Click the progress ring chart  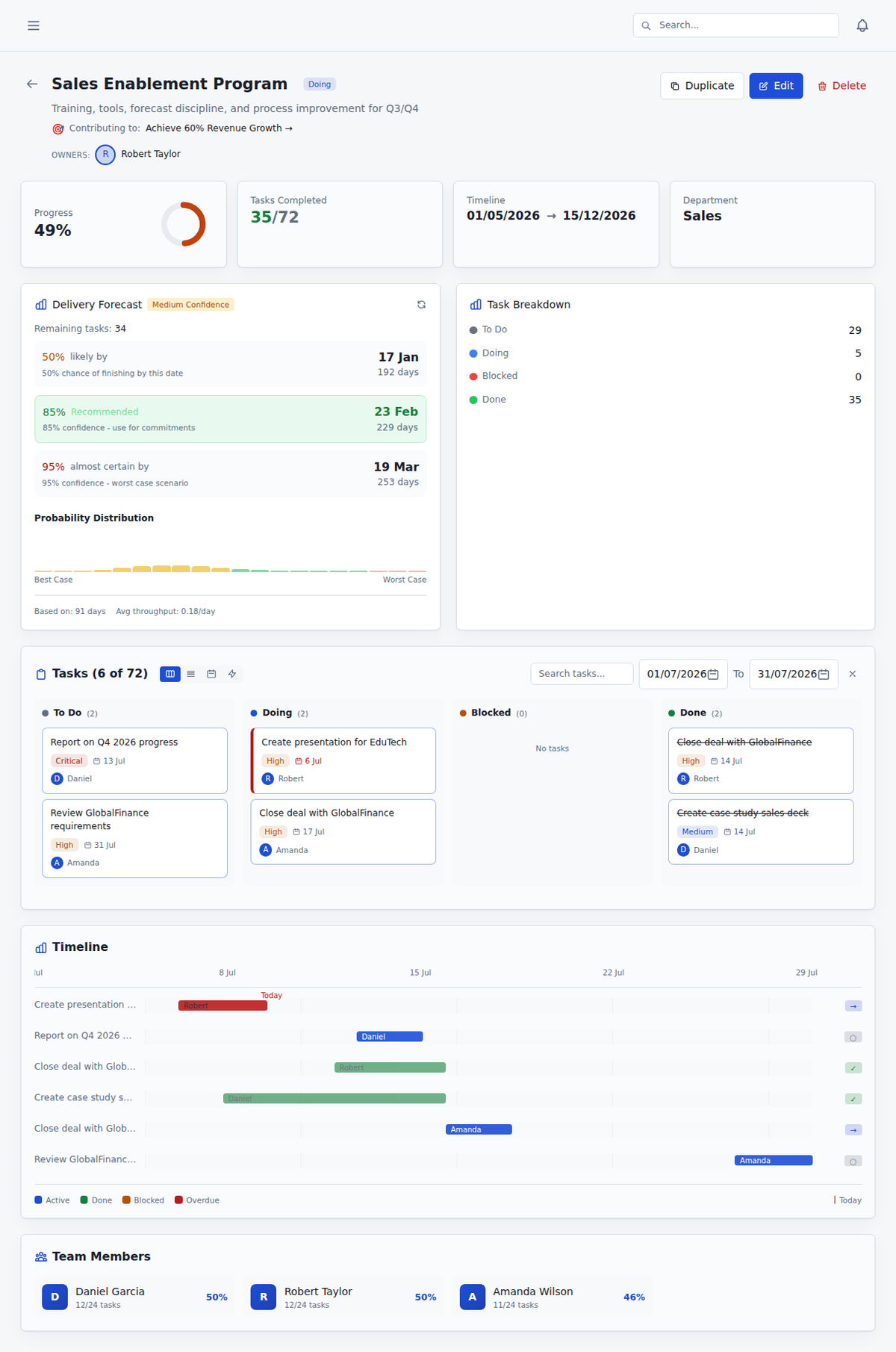click(184, 224)
